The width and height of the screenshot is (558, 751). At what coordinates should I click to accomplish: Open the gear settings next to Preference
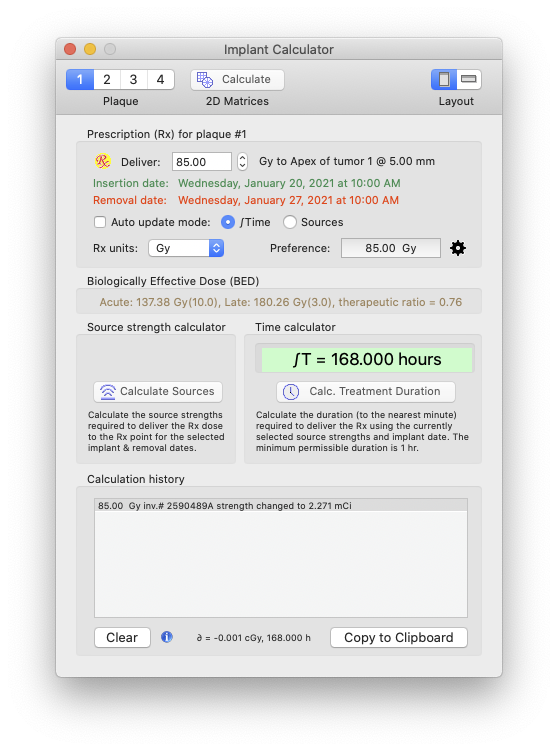[x=458, y=248]
